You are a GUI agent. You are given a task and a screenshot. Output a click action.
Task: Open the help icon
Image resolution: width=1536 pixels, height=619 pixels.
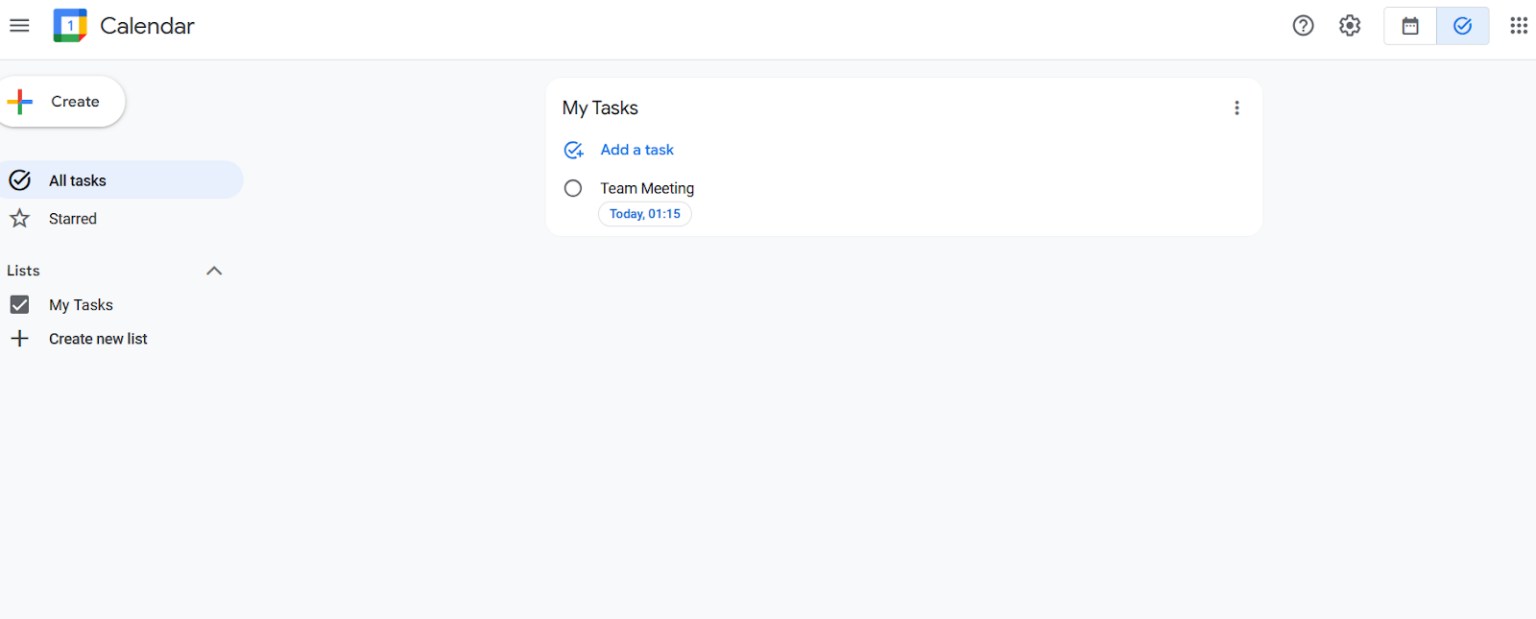(x=1303, y=25)
